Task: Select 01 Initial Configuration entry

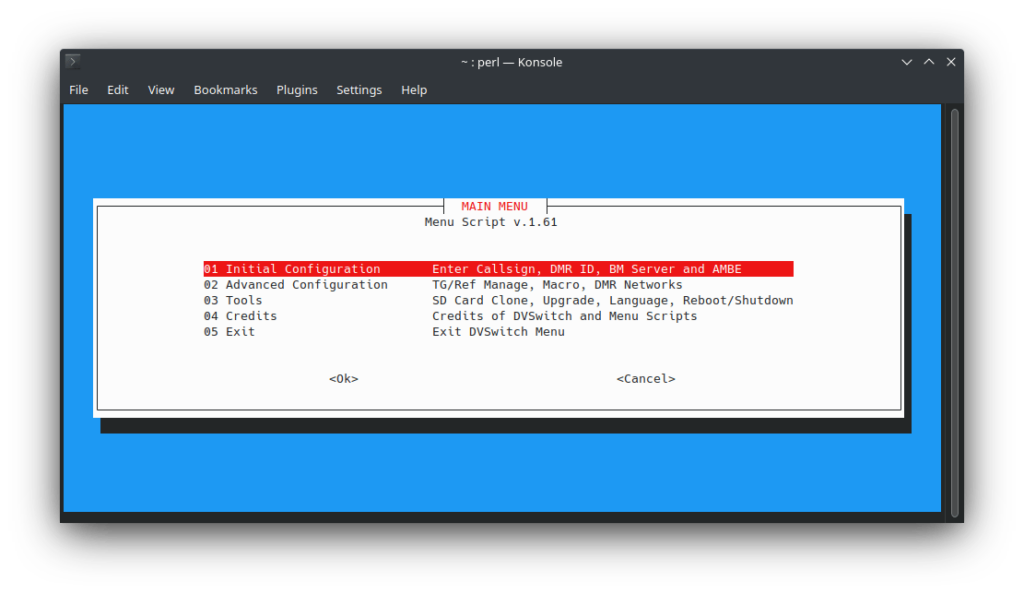Action: 498,269
